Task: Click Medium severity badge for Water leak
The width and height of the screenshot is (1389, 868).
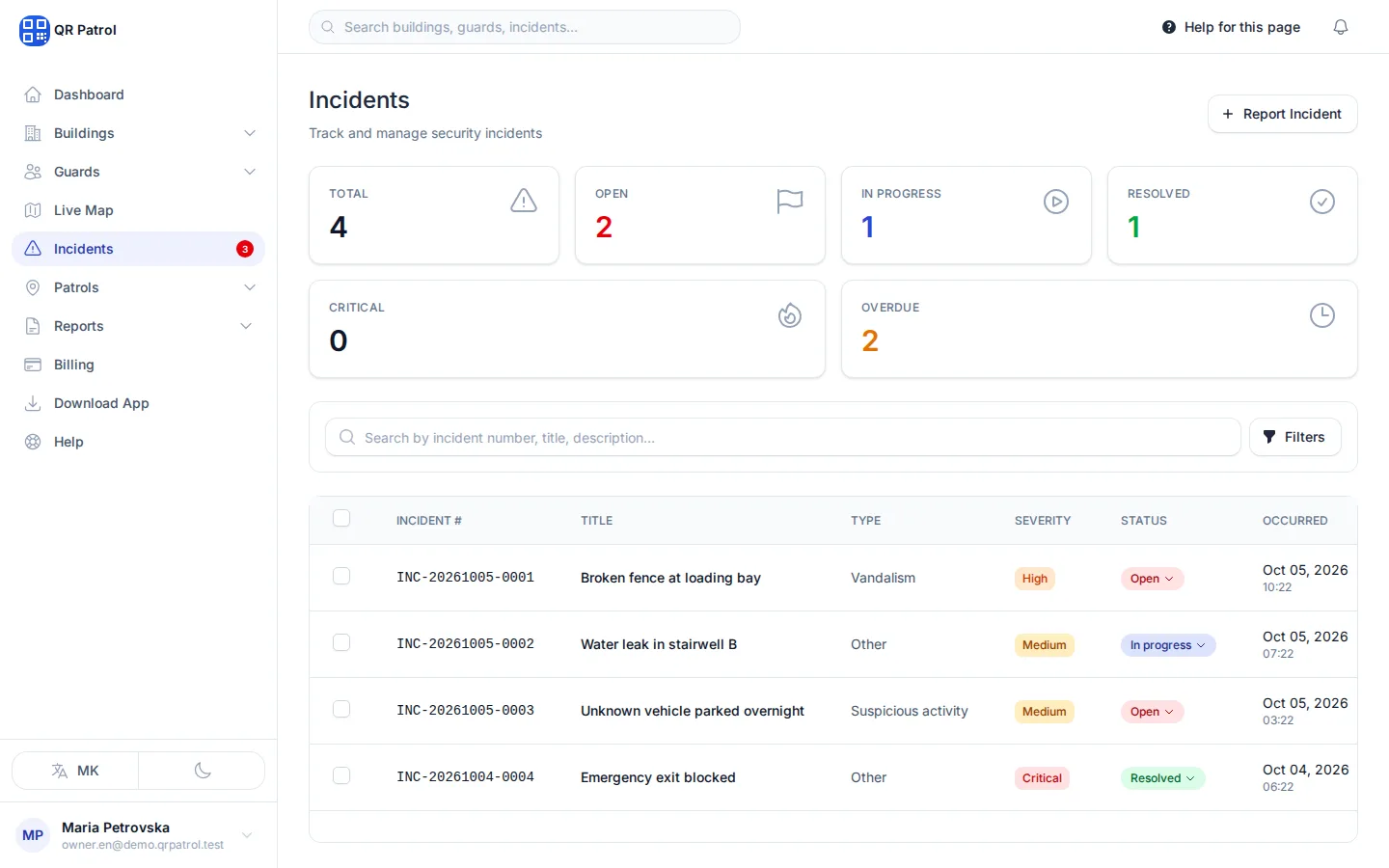Action: 1045,645
